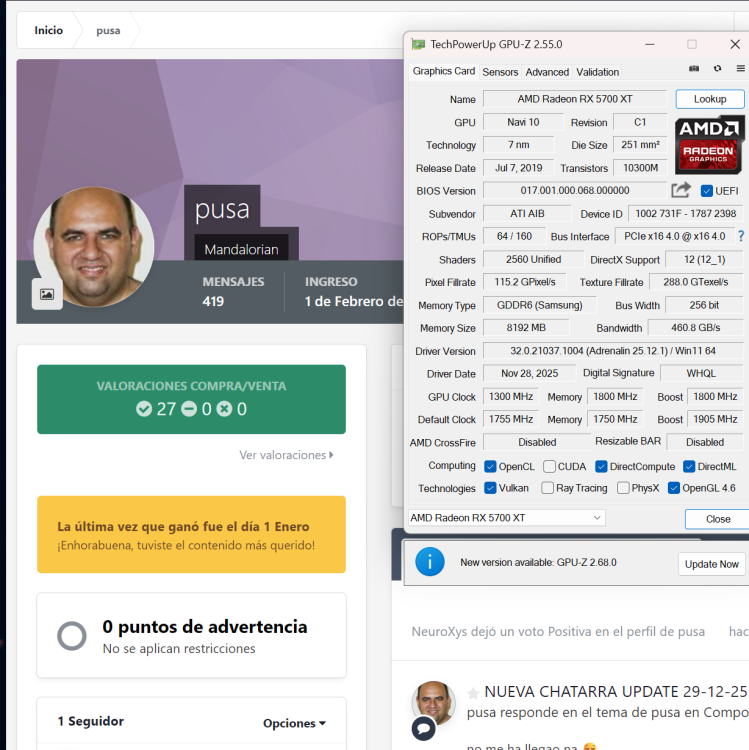The height and width of the screenshot is (750, 749).
Task: Click the Bandwidth 460.8 GB/s value
Action: point(695,328)
